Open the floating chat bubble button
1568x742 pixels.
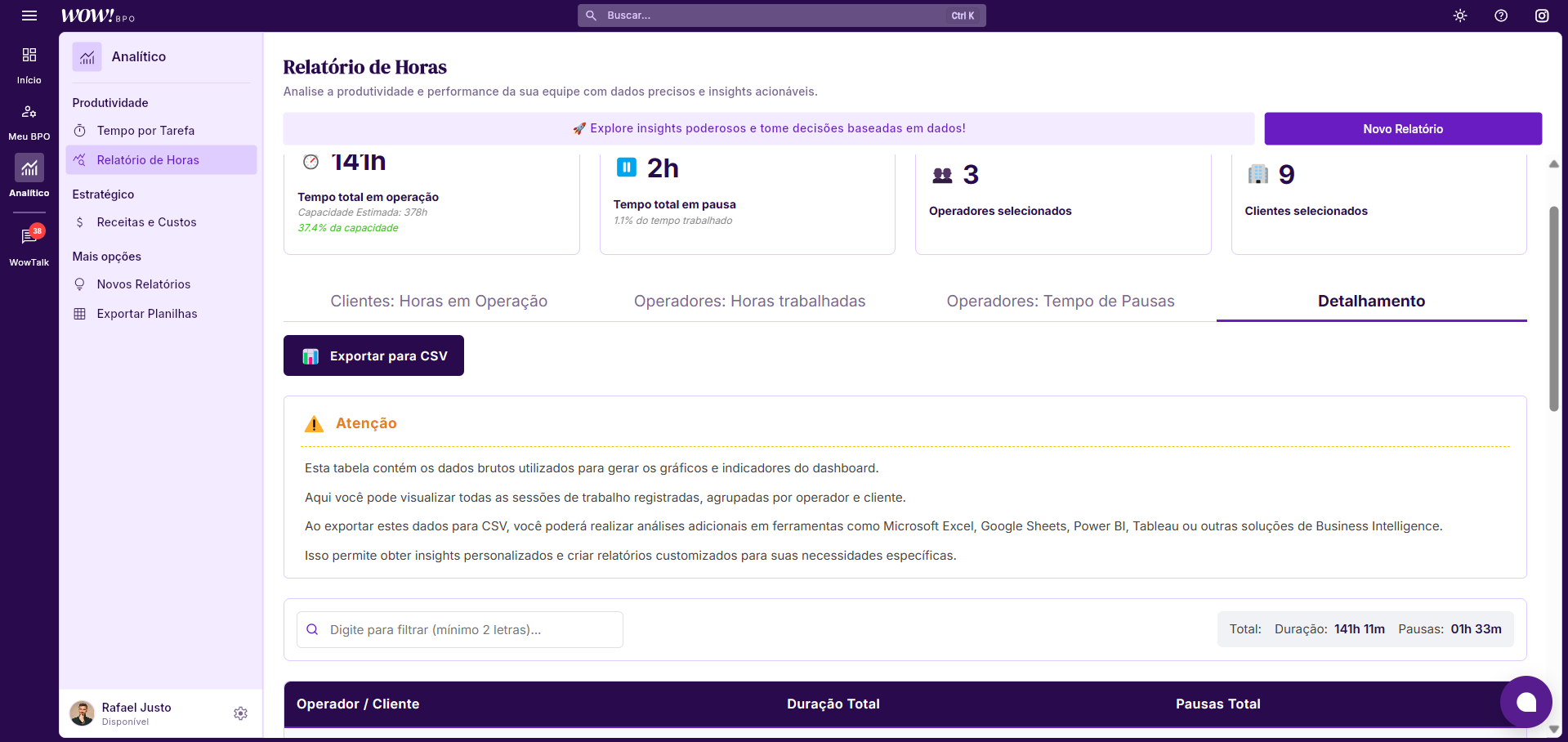(x=1526, y=702)
